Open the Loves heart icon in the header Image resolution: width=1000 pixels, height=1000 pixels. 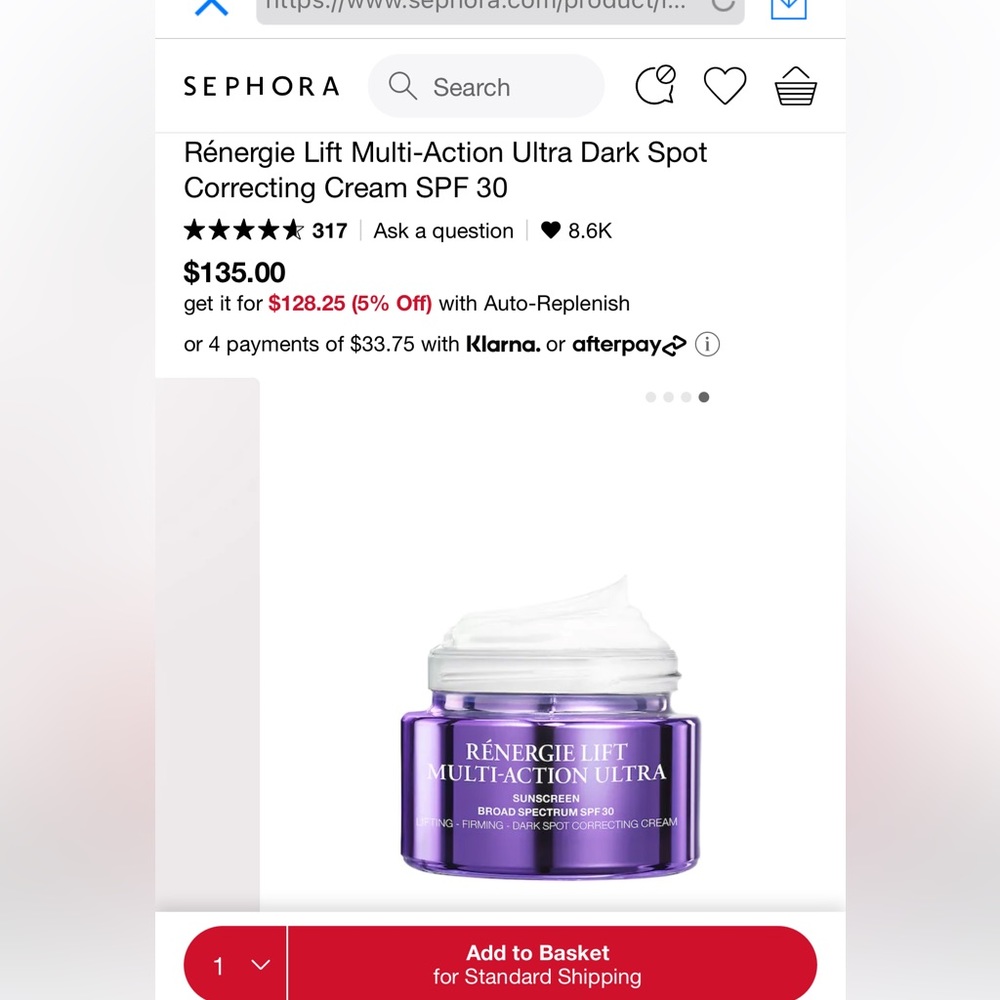(x=724, y=85)
